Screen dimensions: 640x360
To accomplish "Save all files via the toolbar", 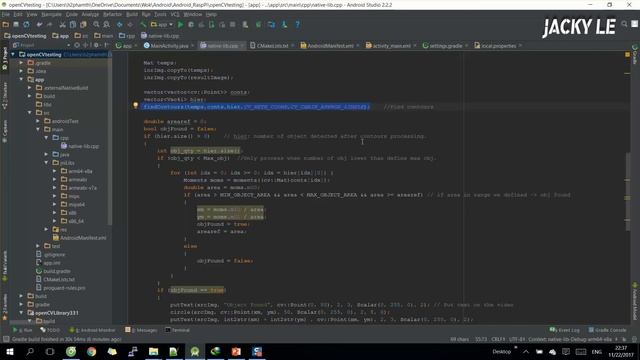I will (16, 24).
